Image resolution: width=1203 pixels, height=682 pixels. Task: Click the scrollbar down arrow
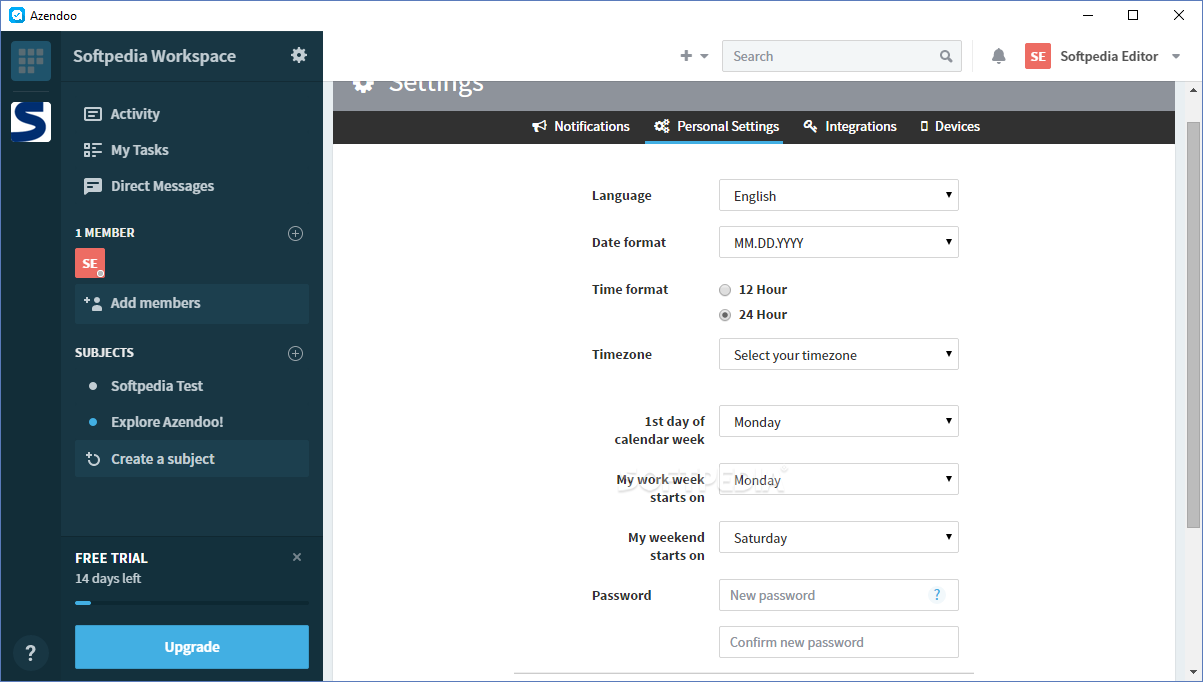point(1192,673)
